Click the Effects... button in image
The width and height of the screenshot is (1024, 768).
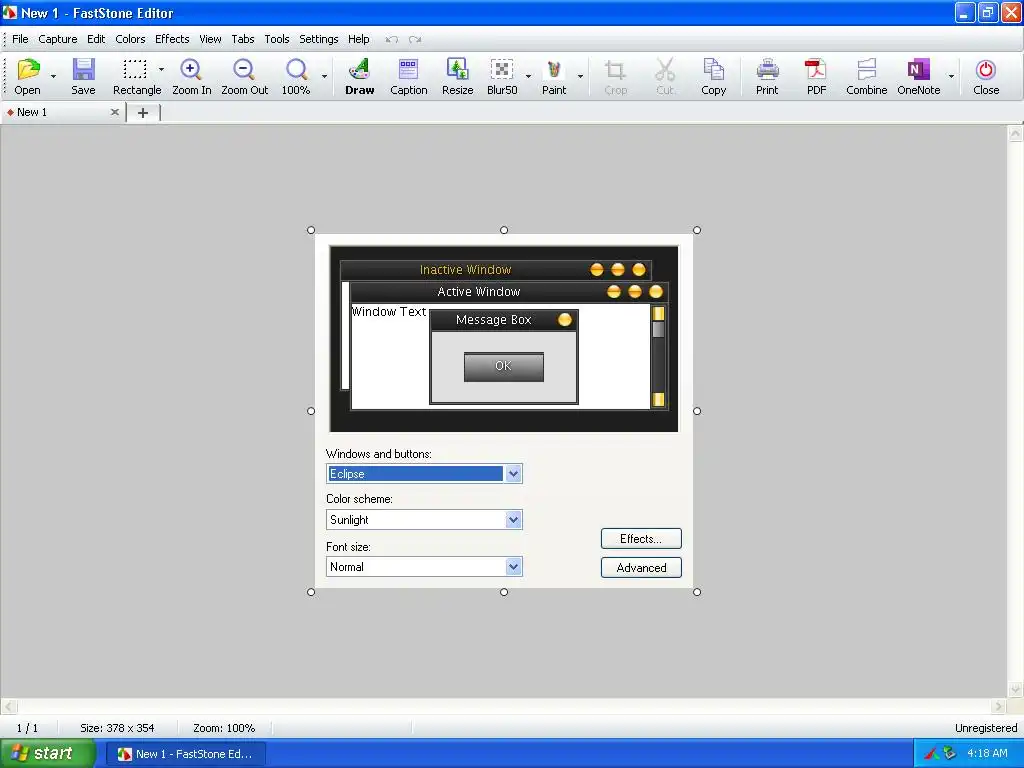pyautogui.click(x=641, y=539)
